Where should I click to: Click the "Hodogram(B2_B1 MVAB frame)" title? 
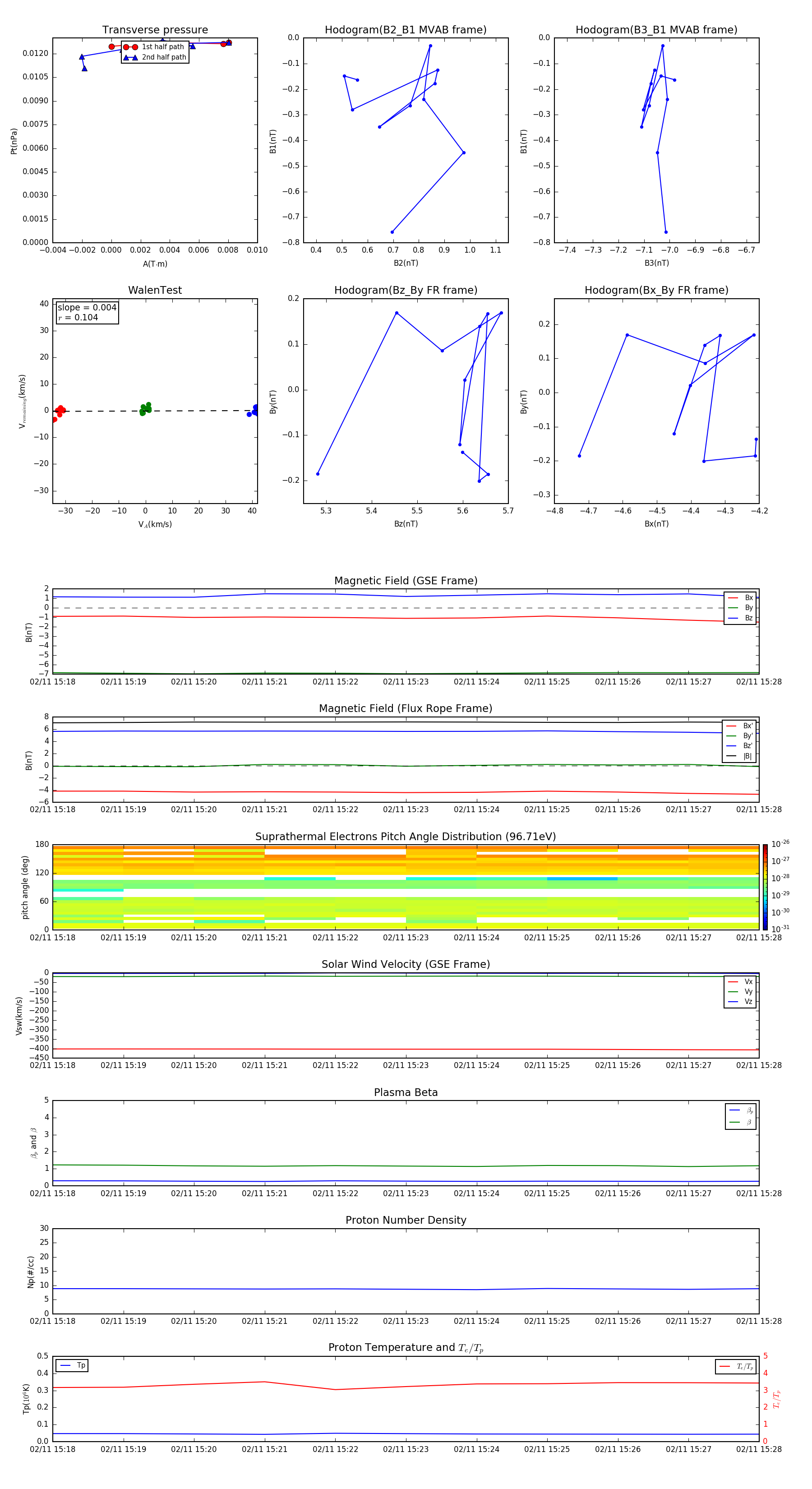tap(406, 30)
